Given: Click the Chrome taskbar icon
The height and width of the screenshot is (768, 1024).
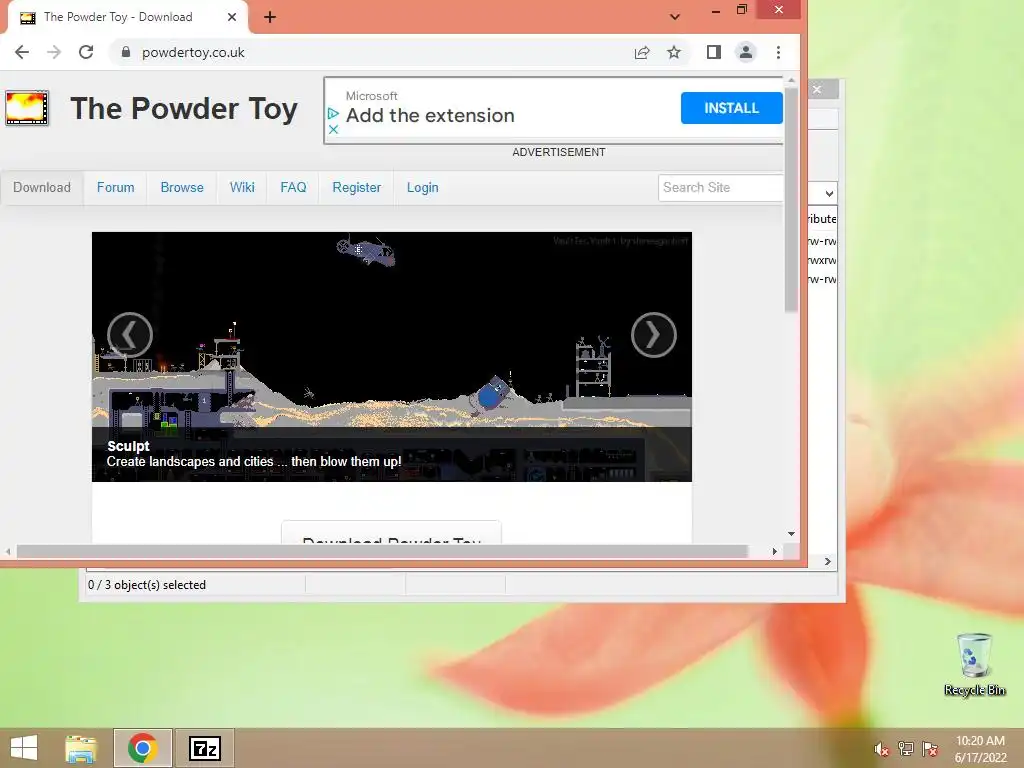Looking at the screenshot, I should point(143,748).
